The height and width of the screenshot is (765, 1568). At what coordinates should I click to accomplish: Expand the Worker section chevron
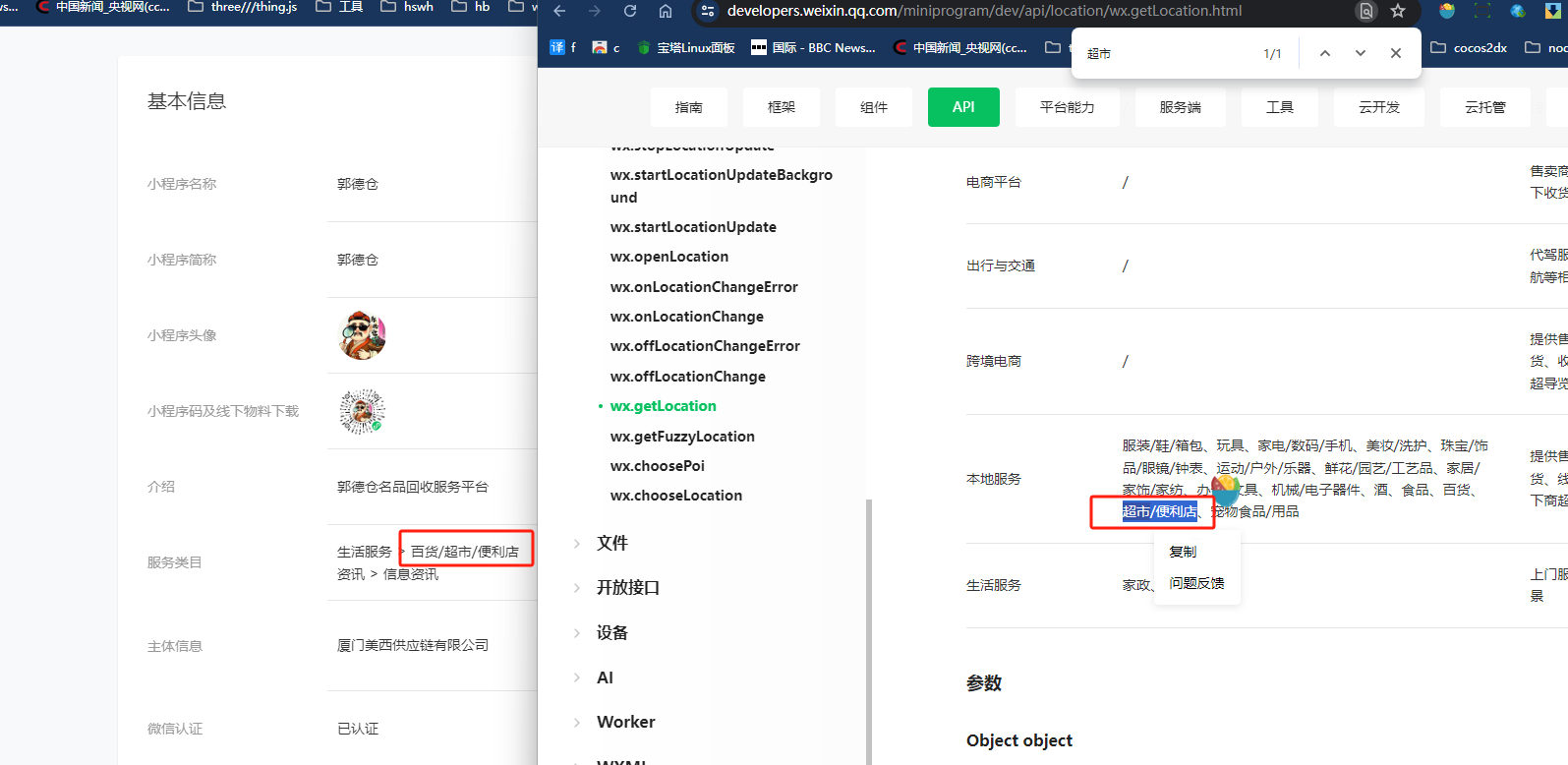tap(577, 722)
